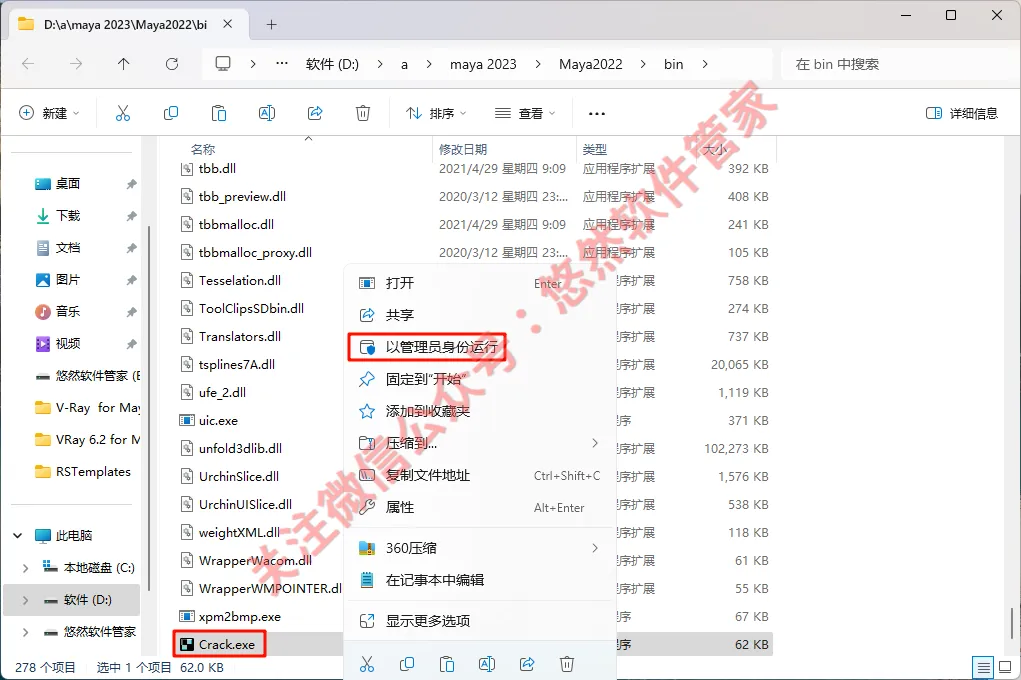Click the PC monitor icon in address bar
Viewport: 1021px width, 680px height.
(x=223, y=64)
